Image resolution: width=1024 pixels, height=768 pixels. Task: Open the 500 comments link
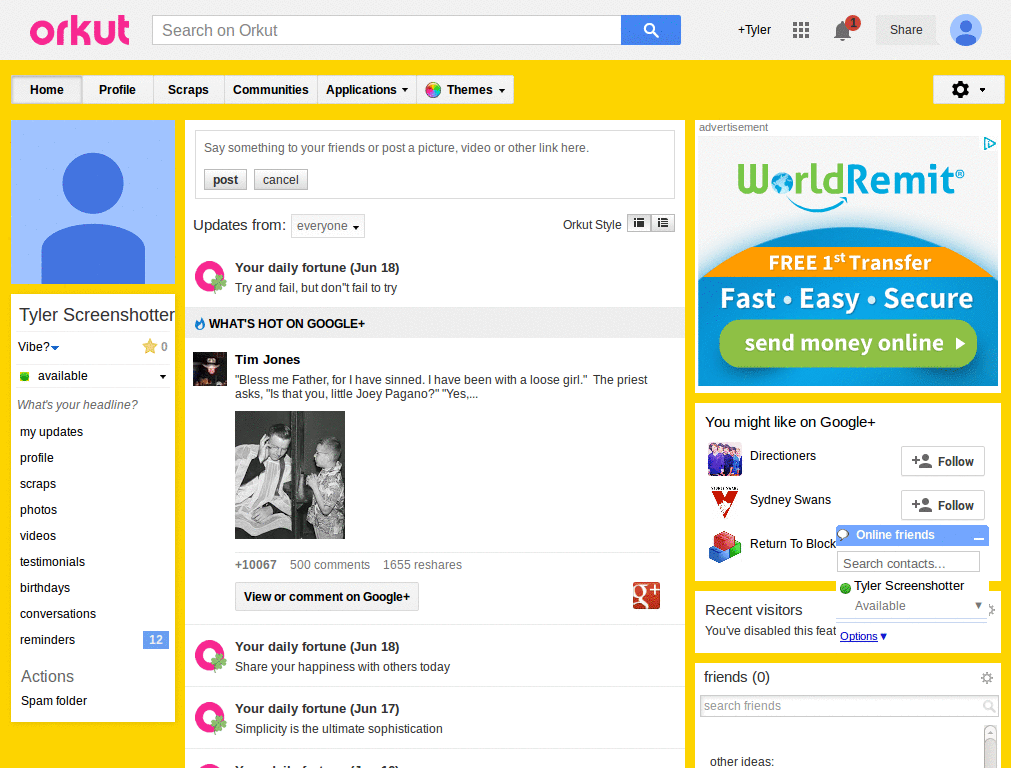click(330, 565)
